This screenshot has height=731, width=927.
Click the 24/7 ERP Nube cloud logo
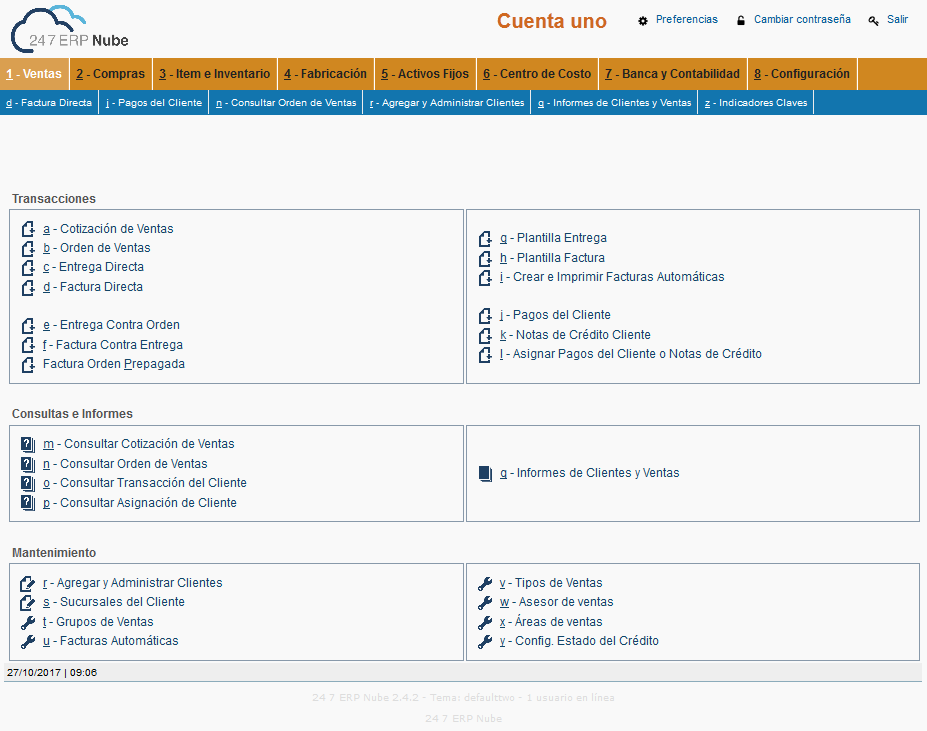68,30
